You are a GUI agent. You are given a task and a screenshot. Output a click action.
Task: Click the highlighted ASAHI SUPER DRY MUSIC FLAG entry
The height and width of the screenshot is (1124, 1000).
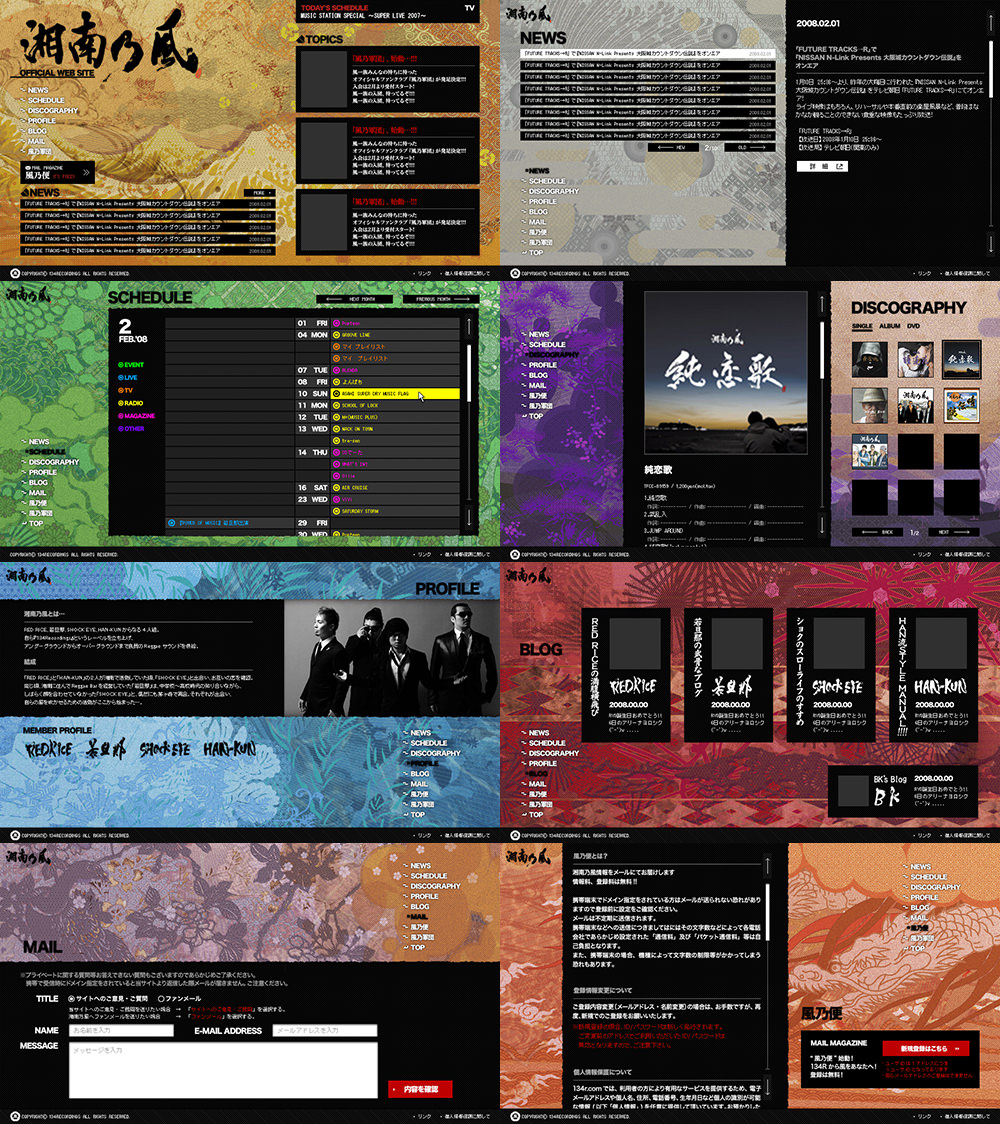[394, 394]
